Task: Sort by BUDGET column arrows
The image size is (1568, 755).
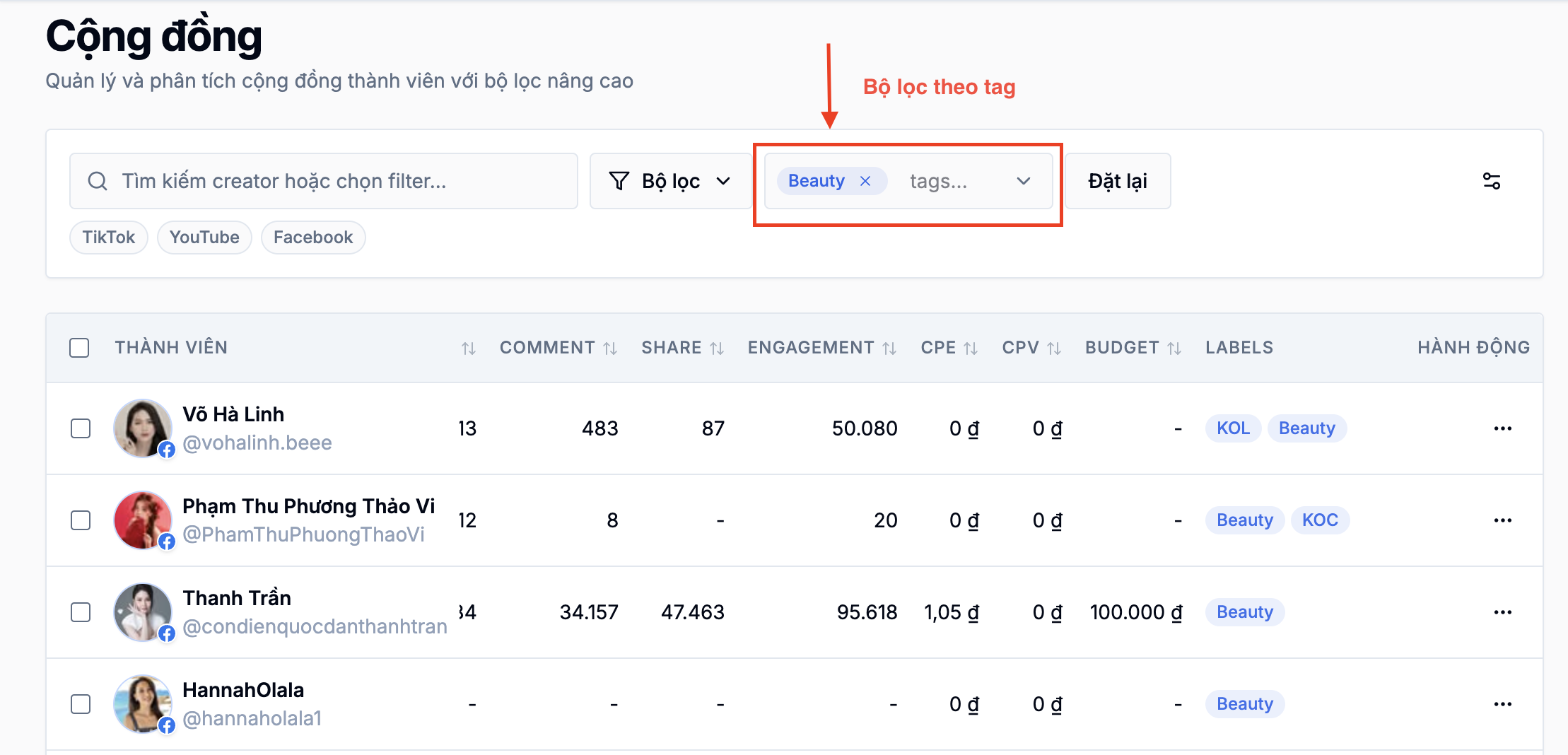Action: pos(1174,348)
